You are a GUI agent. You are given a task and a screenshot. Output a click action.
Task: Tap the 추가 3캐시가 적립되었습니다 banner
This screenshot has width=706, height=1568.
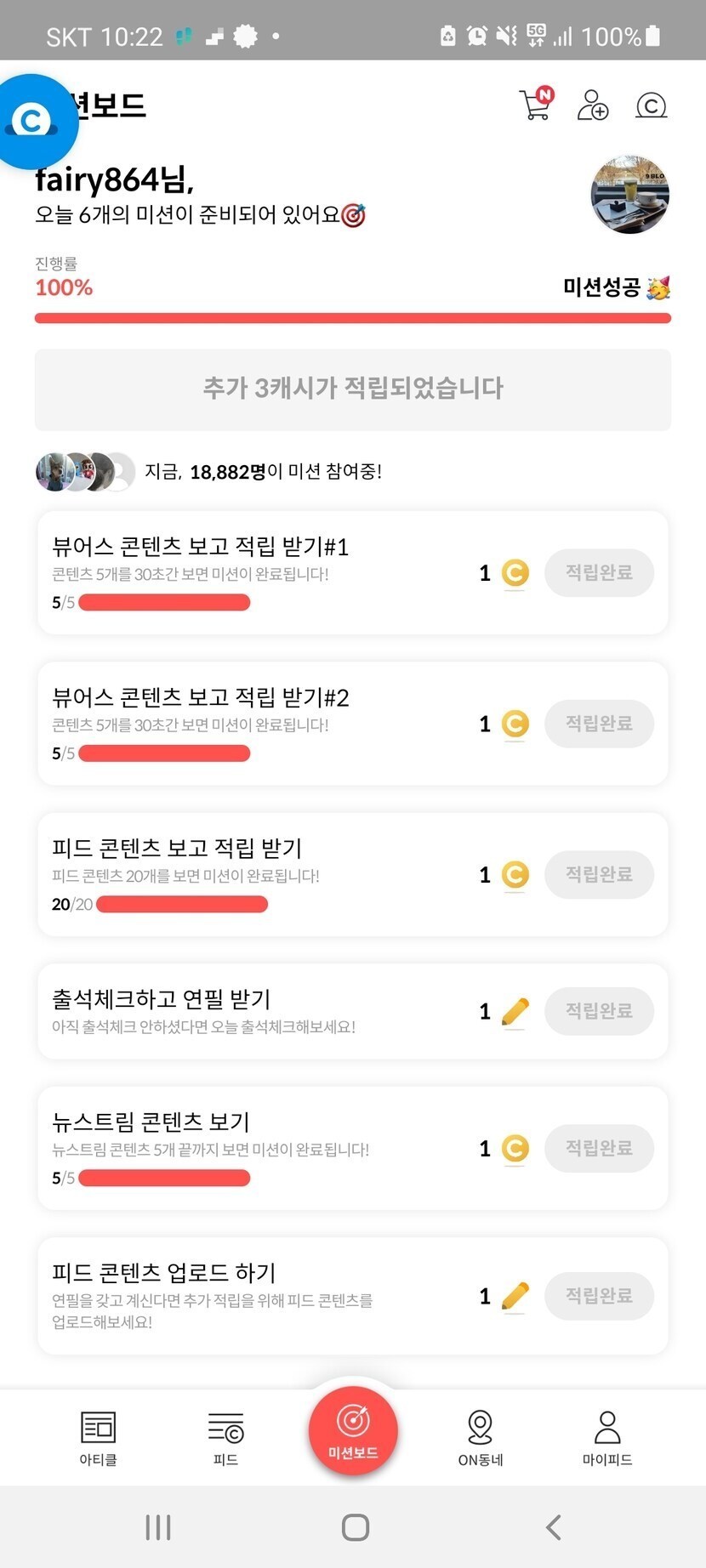(x=353, y=389)
